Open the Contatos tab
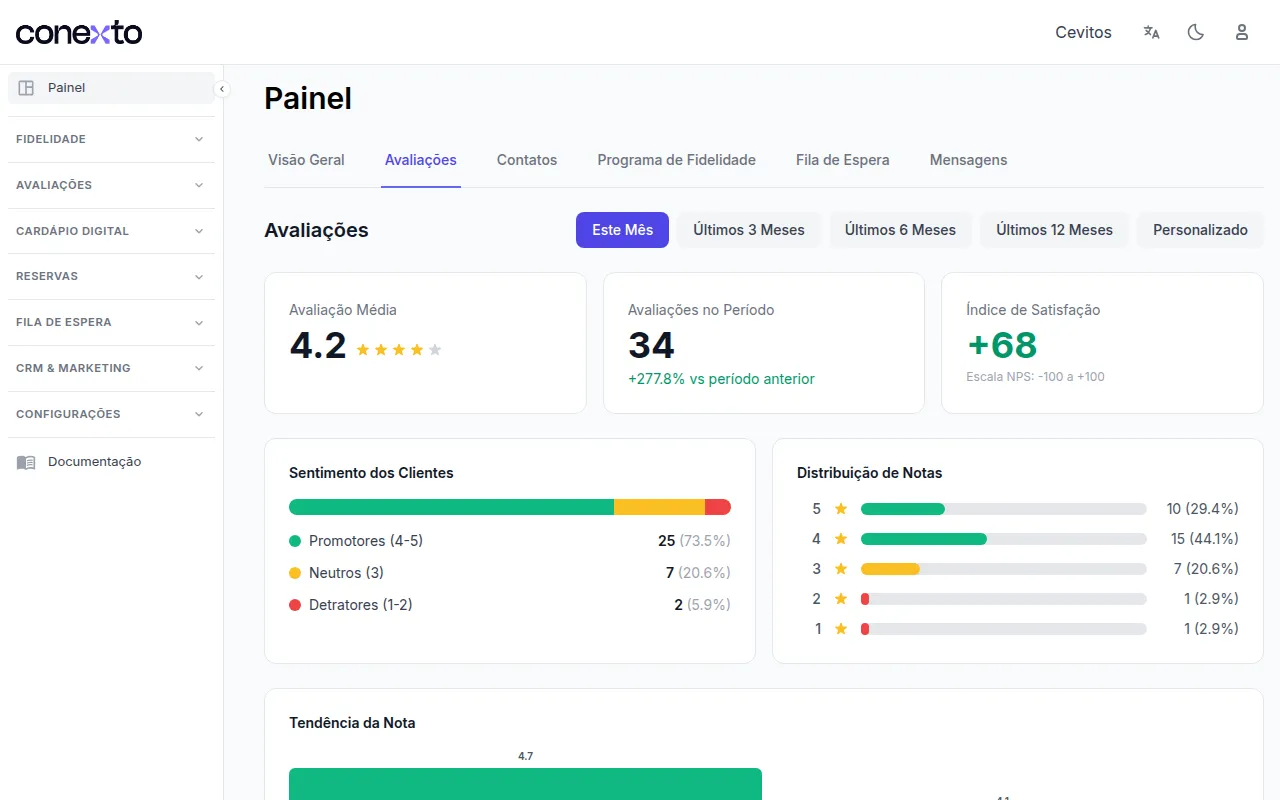This screenshot has height=800, width=1280. click(x=527, y=160)
